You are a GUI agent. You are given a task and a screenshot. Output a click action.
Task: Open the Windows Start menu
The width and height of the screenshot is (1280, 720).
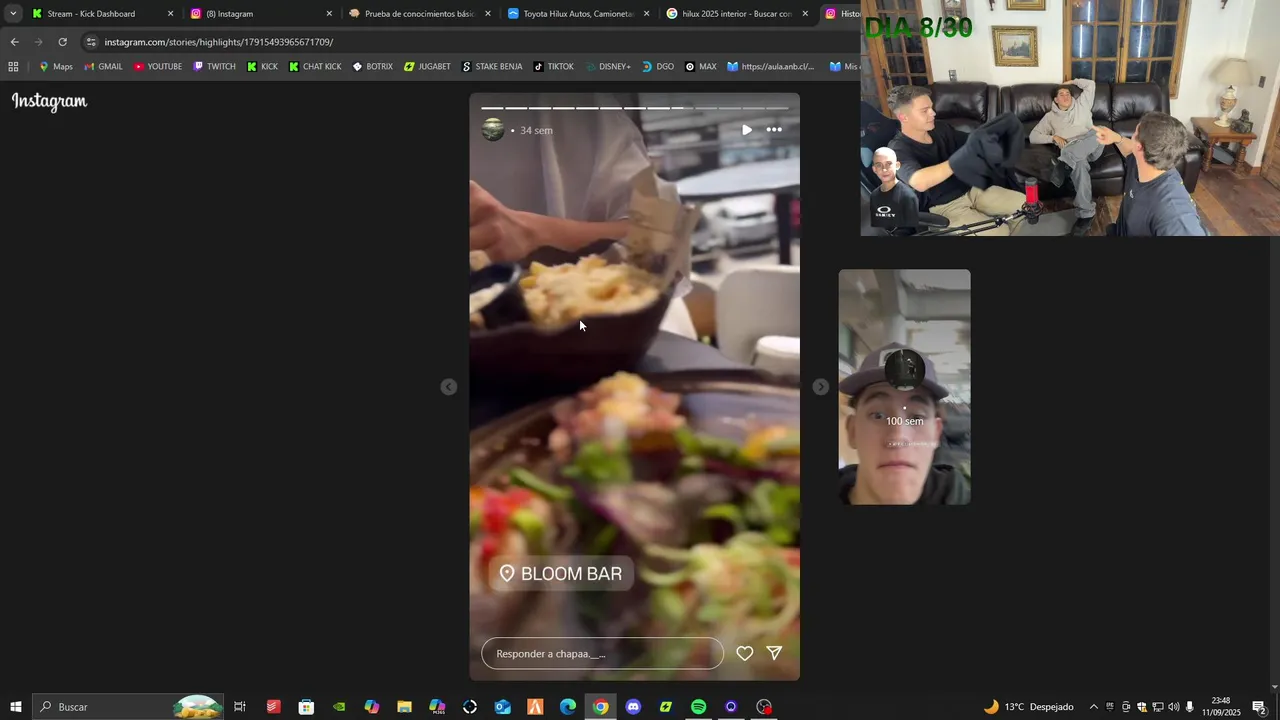point(16,707)
